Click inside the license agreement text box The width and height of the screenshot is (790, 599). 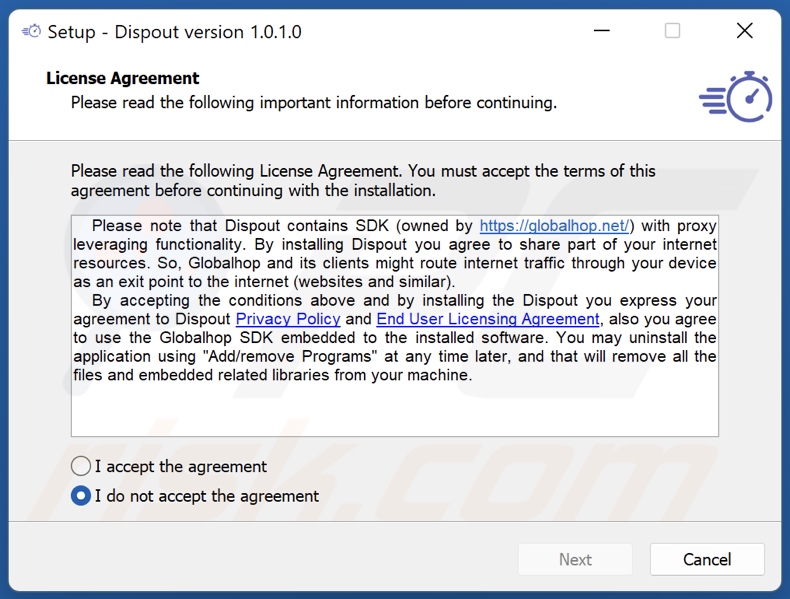pyautogui.click(x=394, y=326)
